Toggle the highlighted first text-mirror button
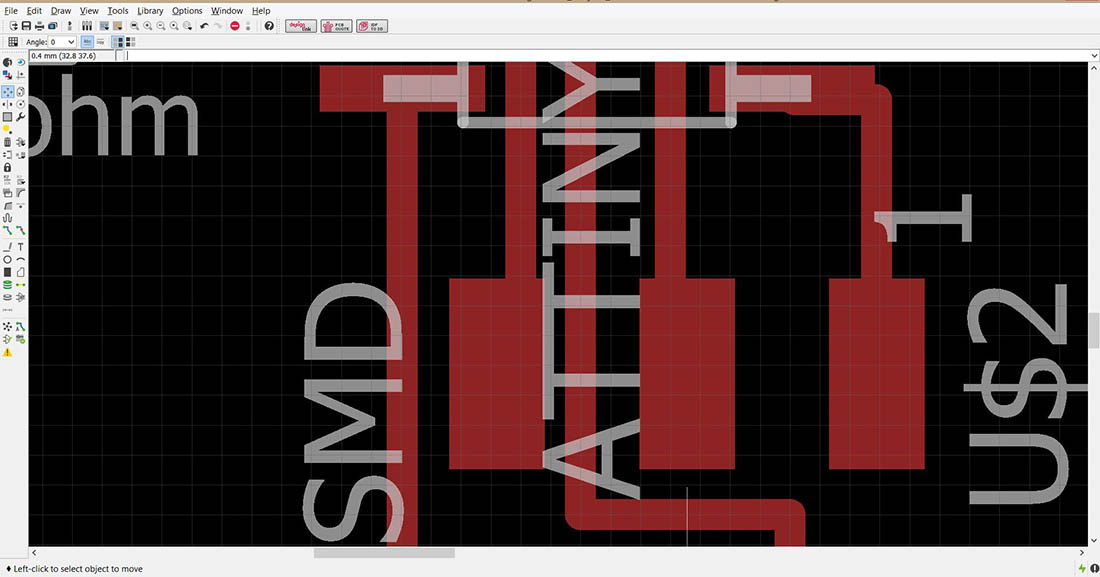Image resolution: width=1100 pixels, height=577 pixels. click(87, 41)
